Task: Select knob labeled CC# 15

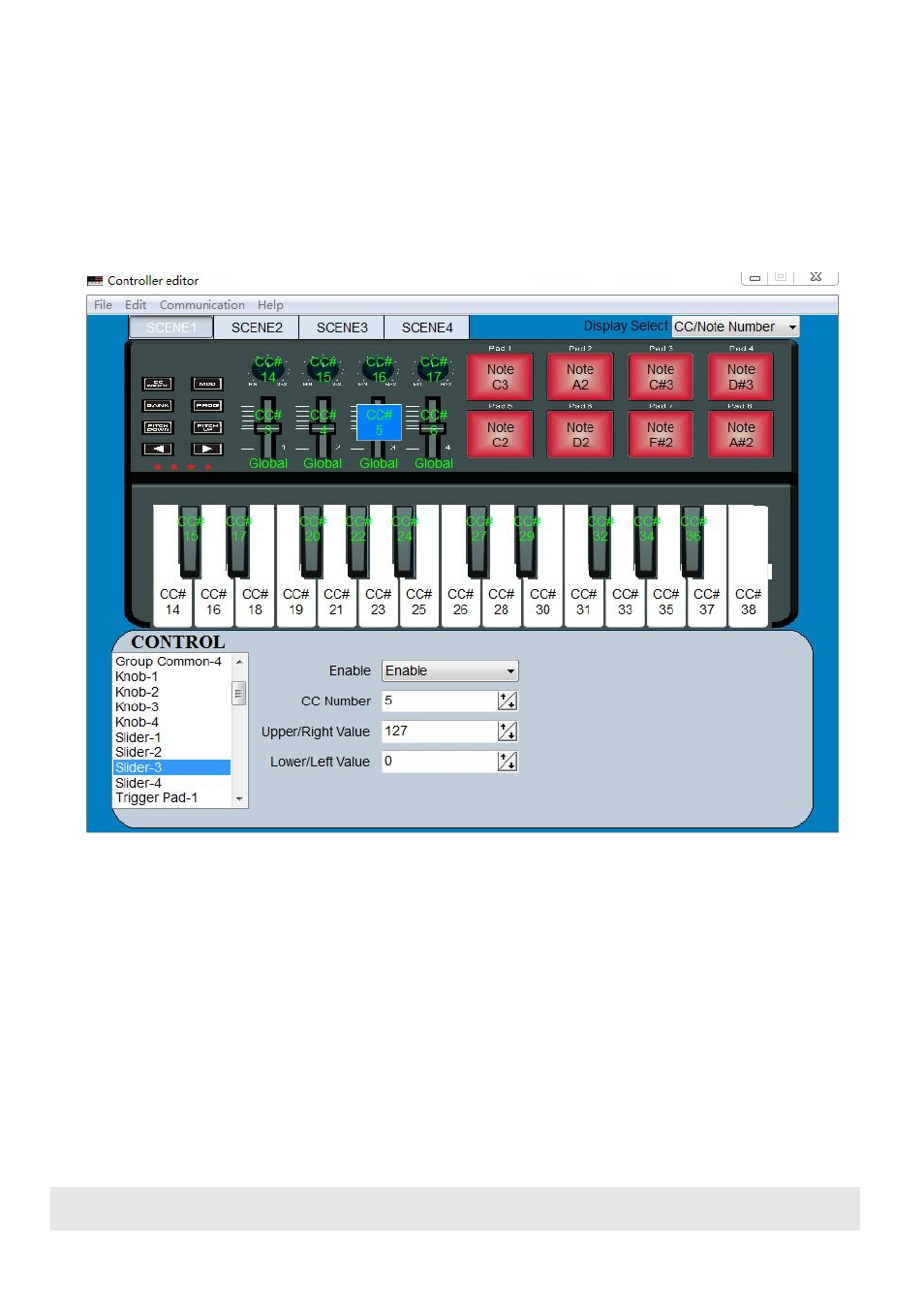Action: tap(323, 370)
